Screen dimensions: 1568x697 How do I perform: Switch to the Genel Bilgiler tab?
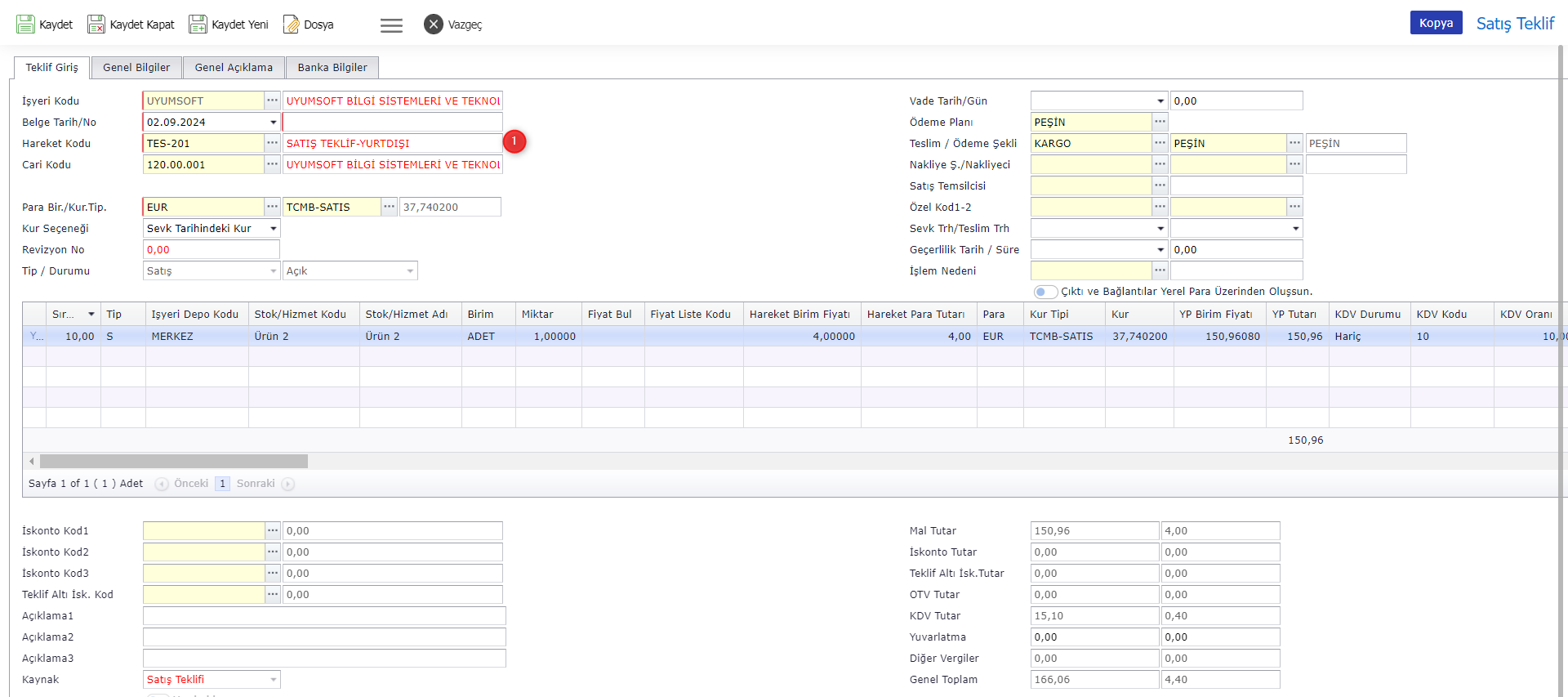(136, 68)
